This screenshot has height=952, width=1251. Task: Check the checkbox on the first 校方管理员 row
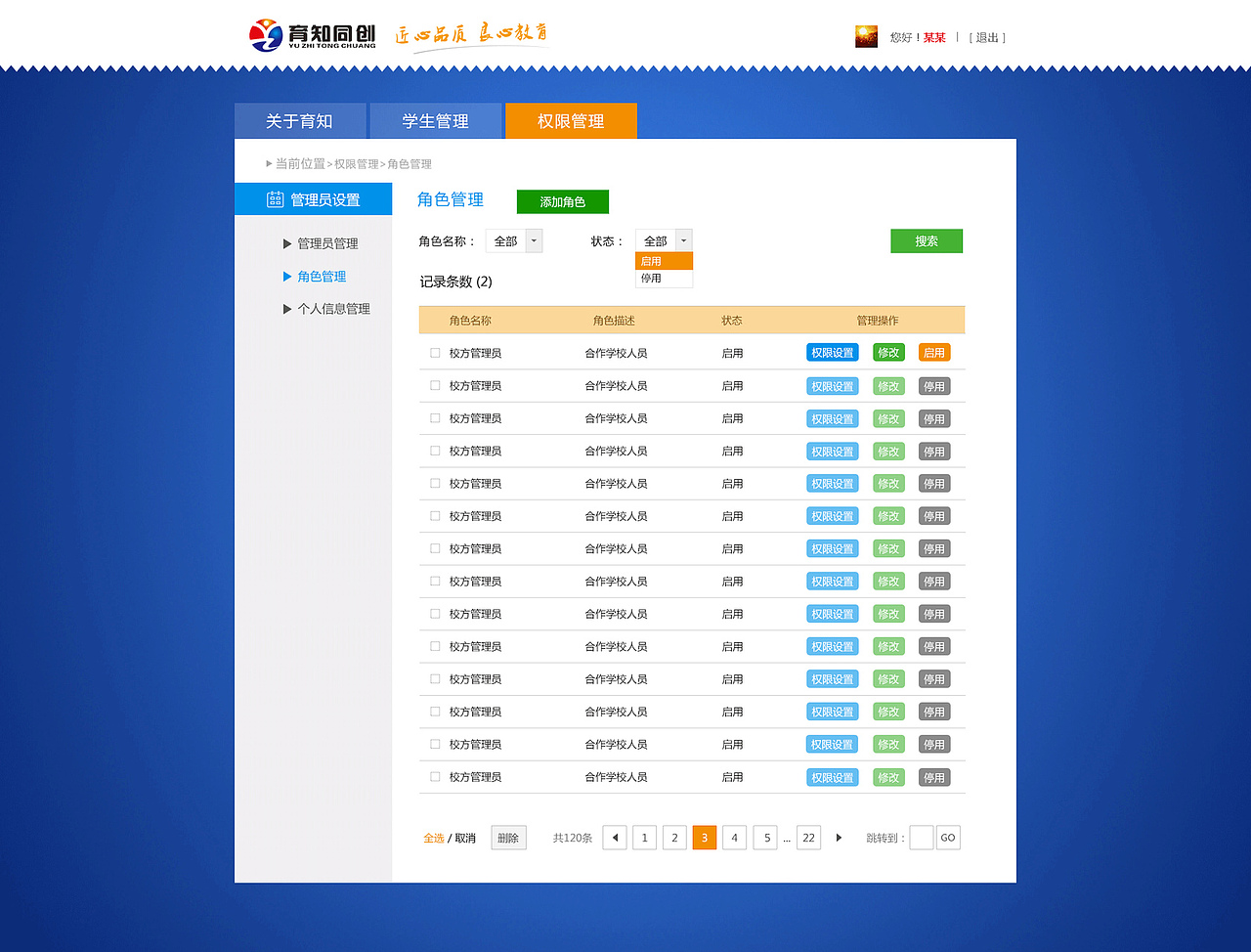tap(435, 352)
